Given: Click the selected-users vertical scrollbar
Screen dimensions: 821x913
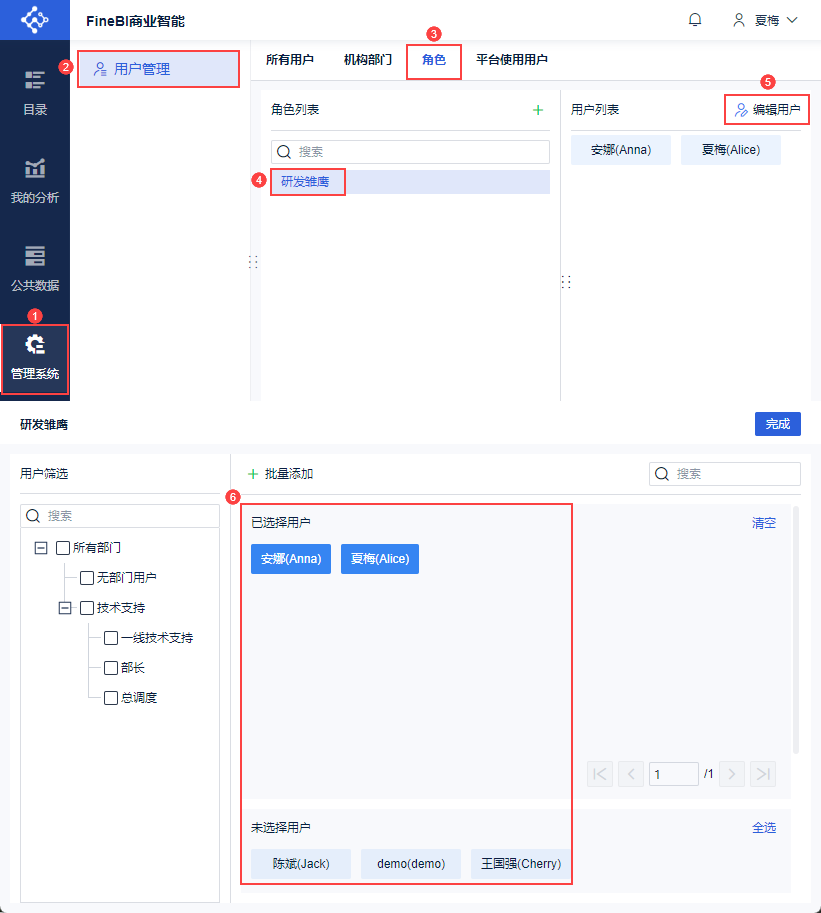Looking at the screenshot, I should pyautogui.click(x=795, y=630).
